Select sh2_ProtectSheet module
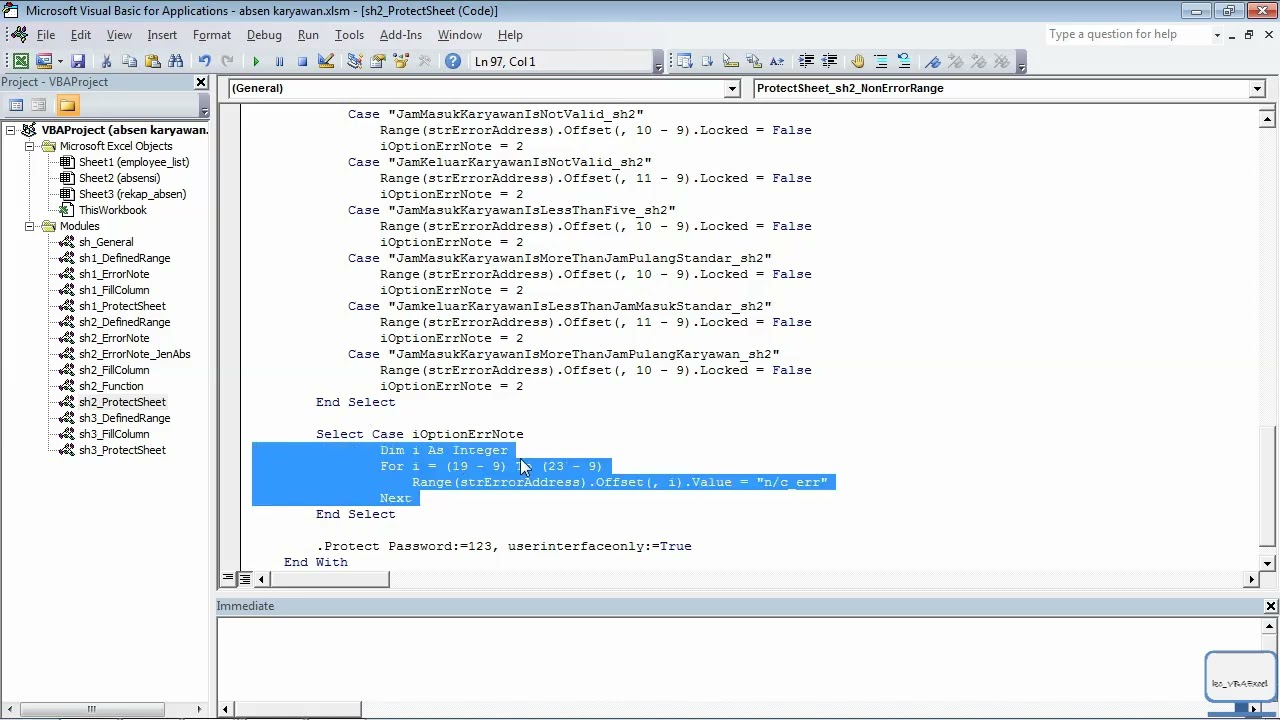The height and width of the screenshot is (720, 1280). tap(122, 402)
